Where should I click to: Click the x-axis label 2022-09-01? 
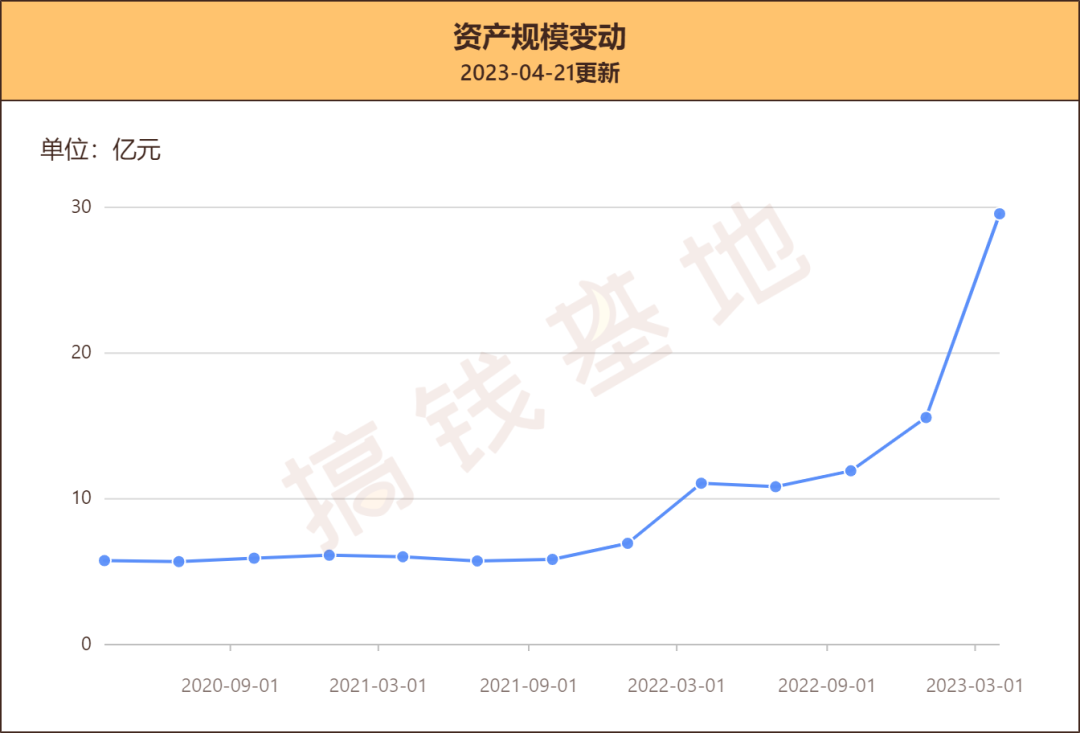(x=827, y=686)
